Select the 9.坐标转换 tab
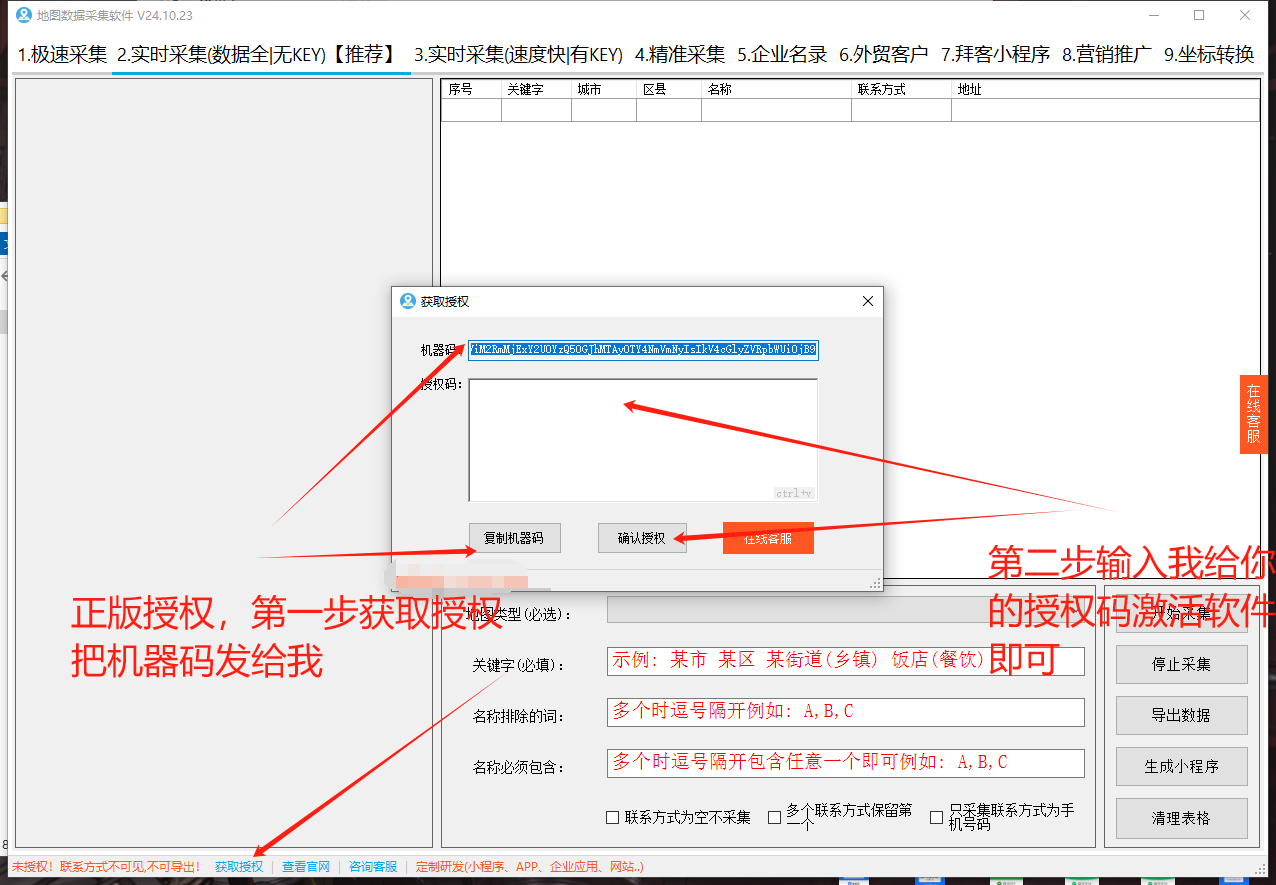This screenshot has width=1276, height=885. point(1208,55)
